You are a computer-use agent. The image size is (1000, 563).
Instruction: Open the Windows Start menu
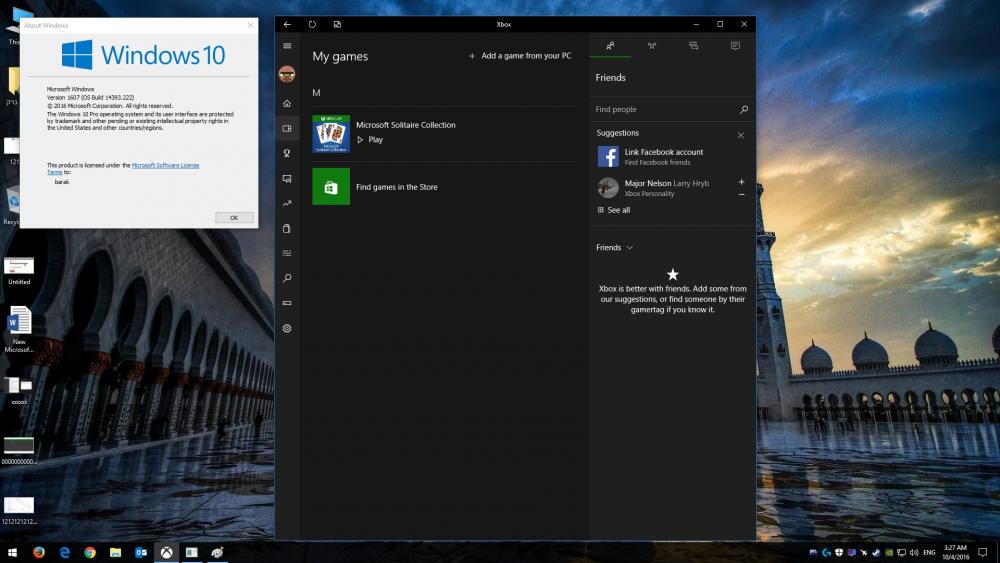(x=11, y=552)
